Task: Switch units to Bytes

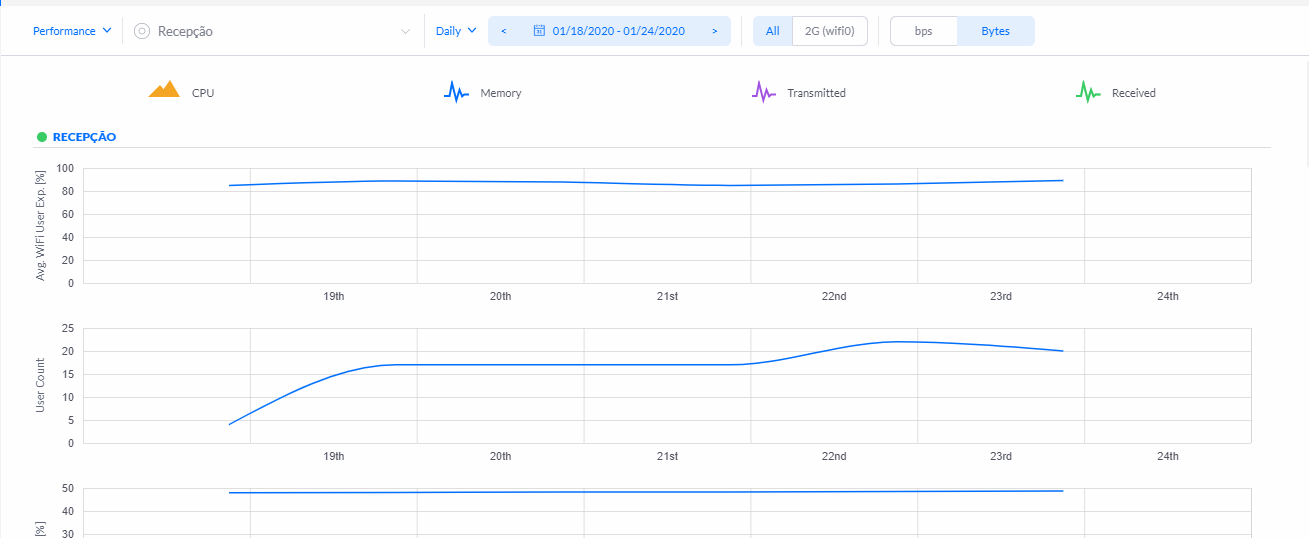Action: click(996, 31)
